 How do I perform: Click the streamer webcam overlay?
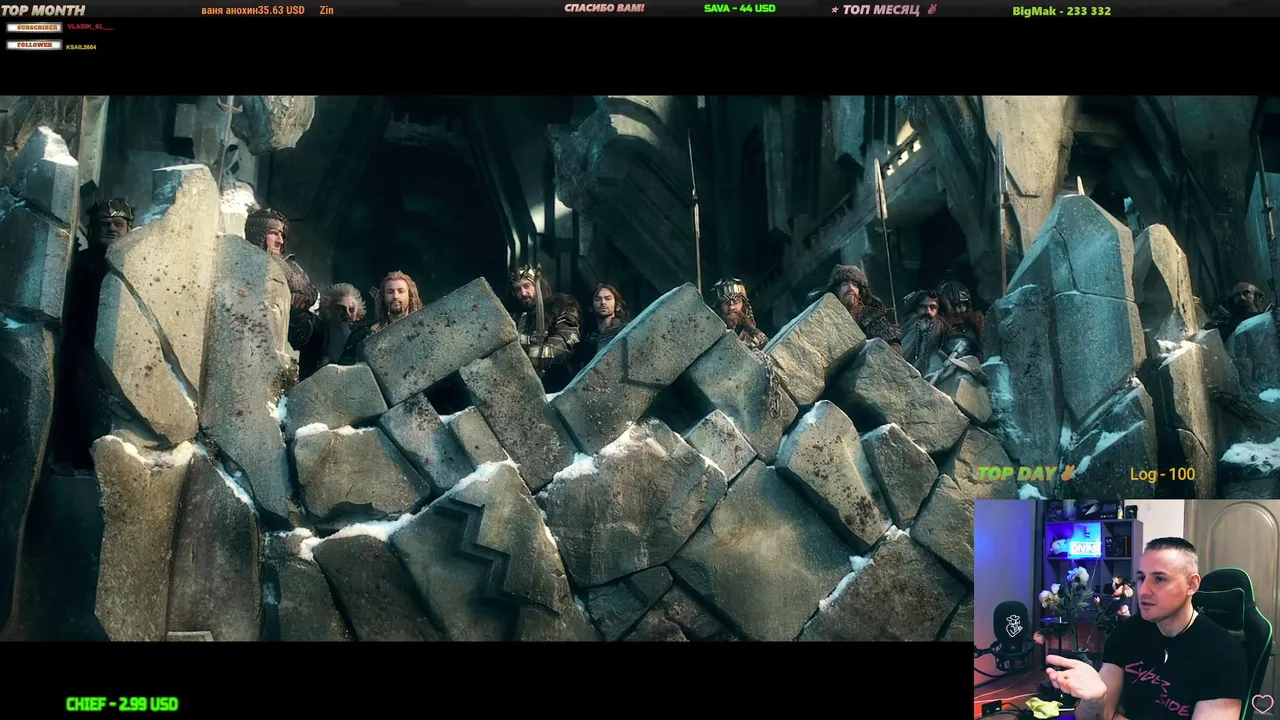tap(1126, 609)
